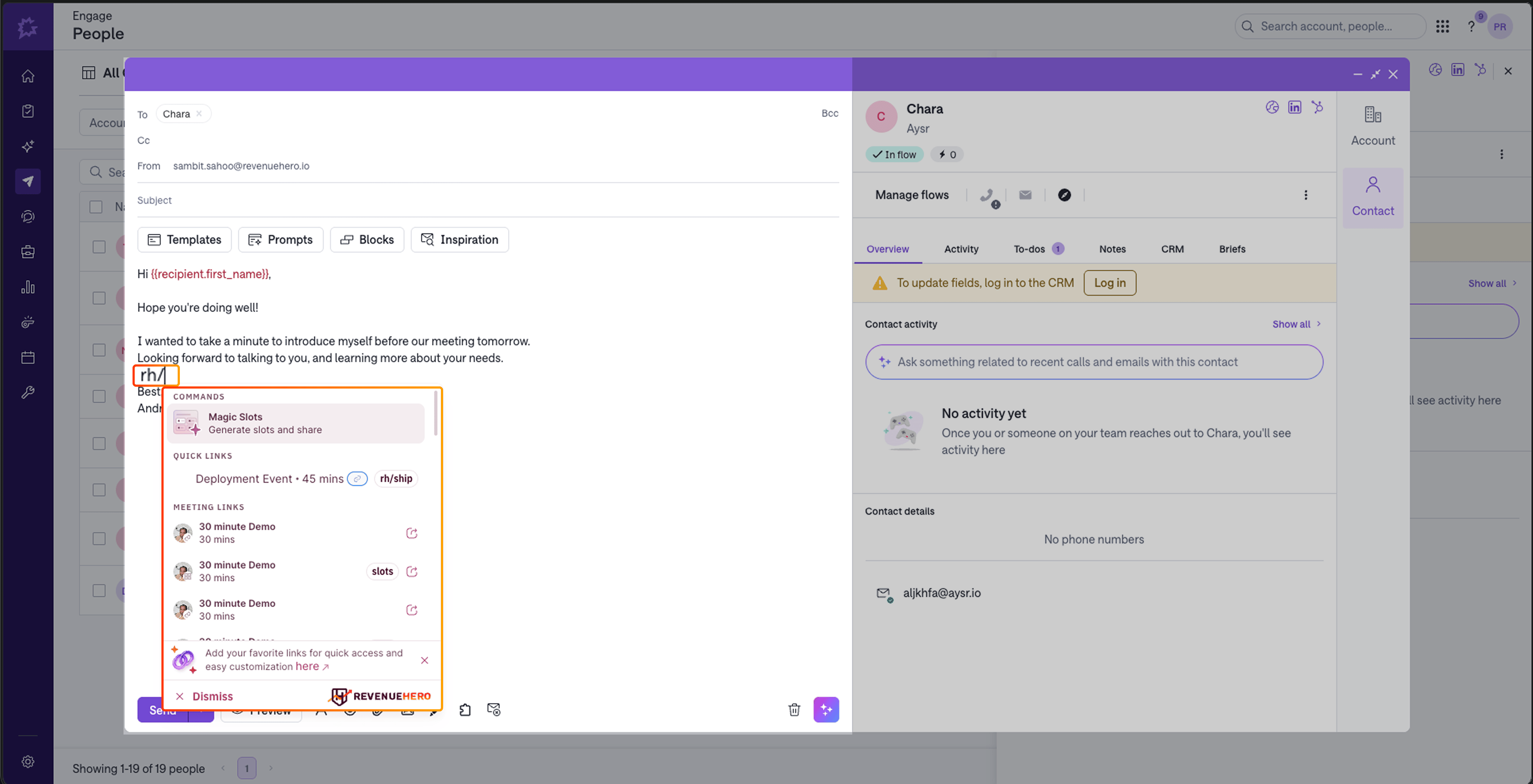
Task: Open the Home icon in left sidebar
Action: [x=28, y=76]
